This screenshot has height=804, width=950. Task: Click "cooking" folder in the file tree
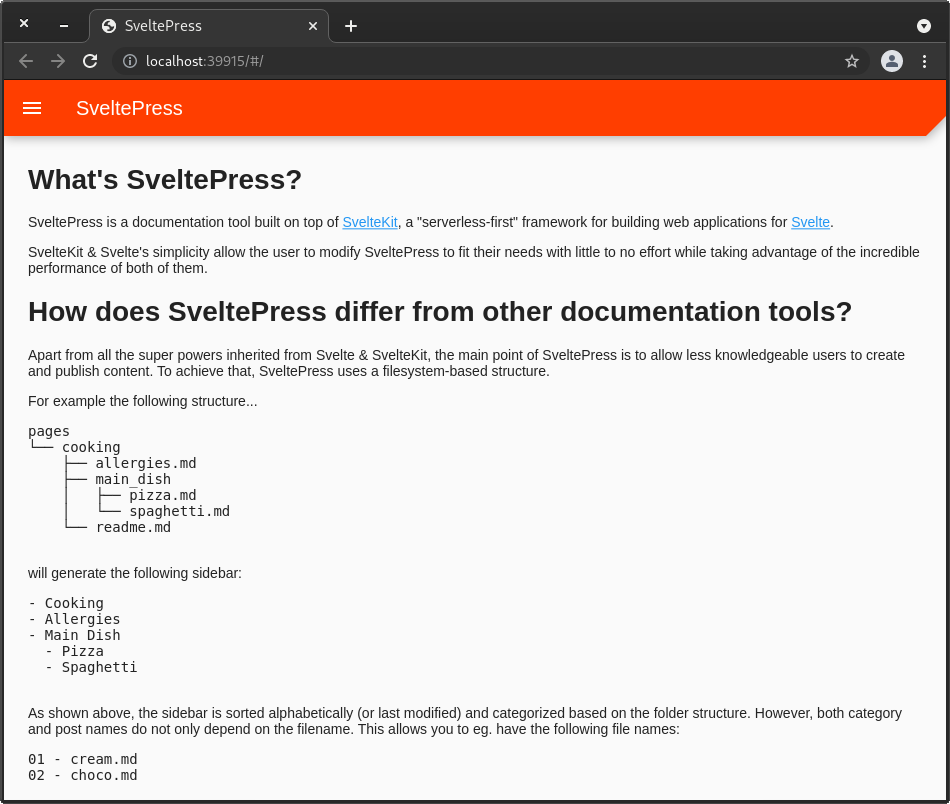click(91, 447)
